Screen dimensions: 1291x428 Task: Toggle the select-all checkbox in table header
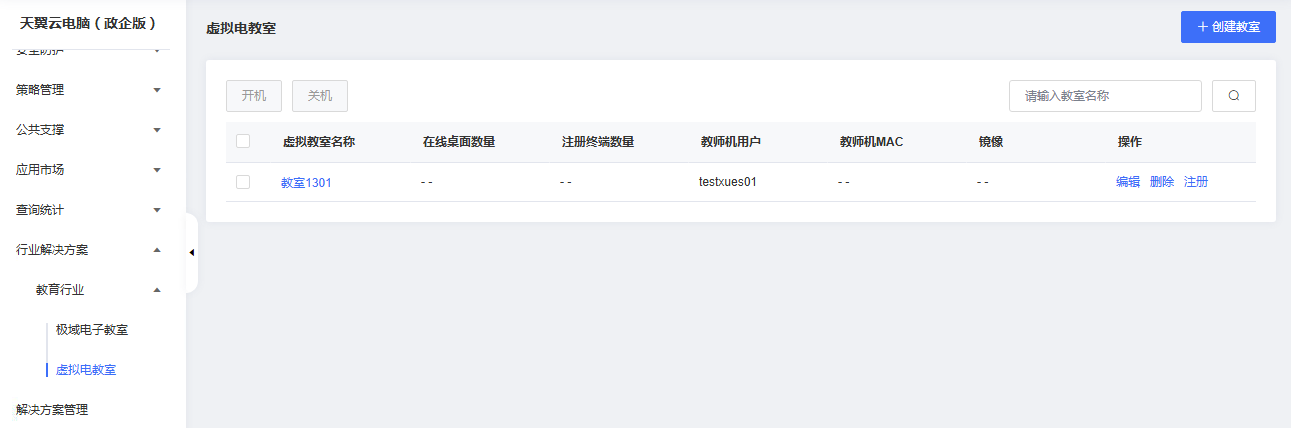pos(243,141)
